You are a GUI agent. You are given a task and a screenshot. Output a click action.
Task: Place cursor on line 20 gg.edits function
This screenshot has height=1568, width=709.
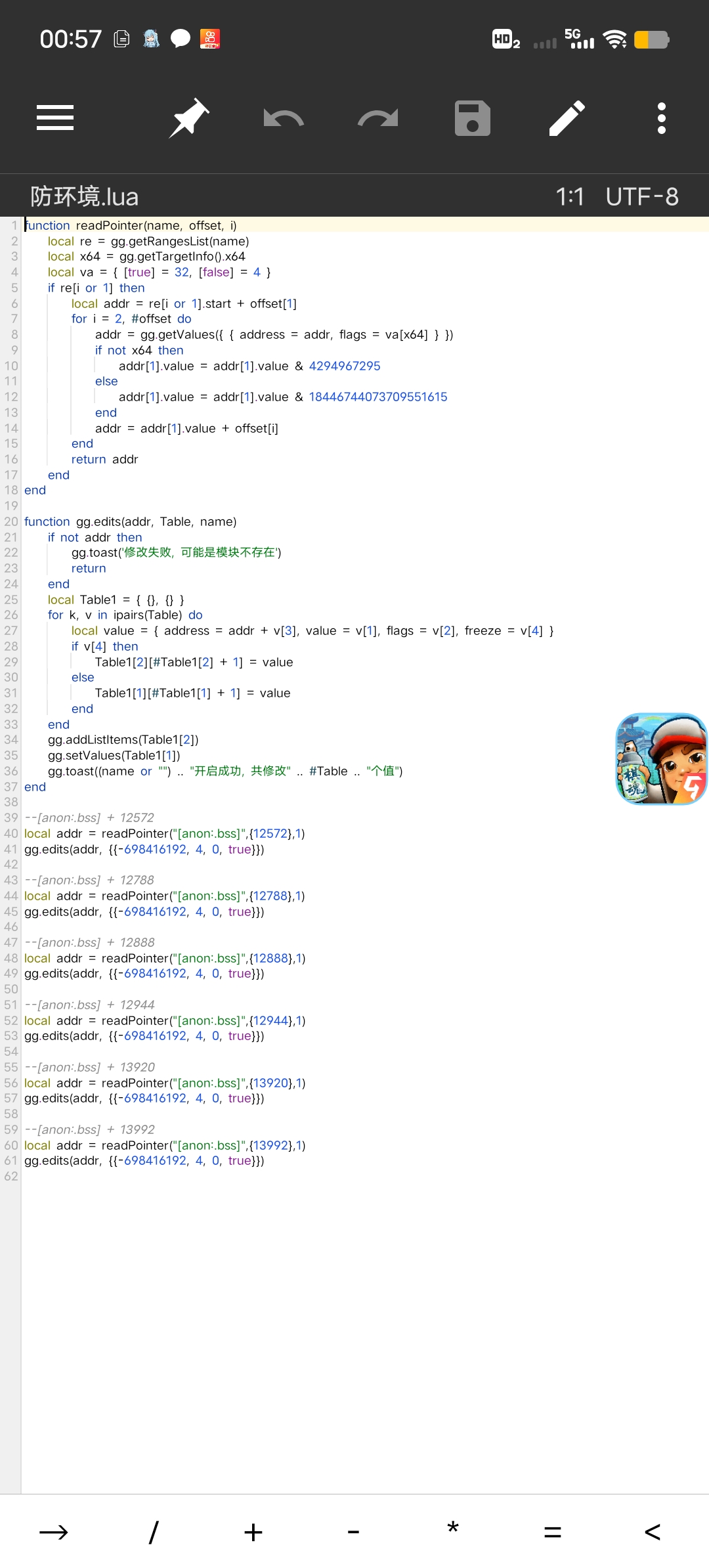tap(131, 521)
